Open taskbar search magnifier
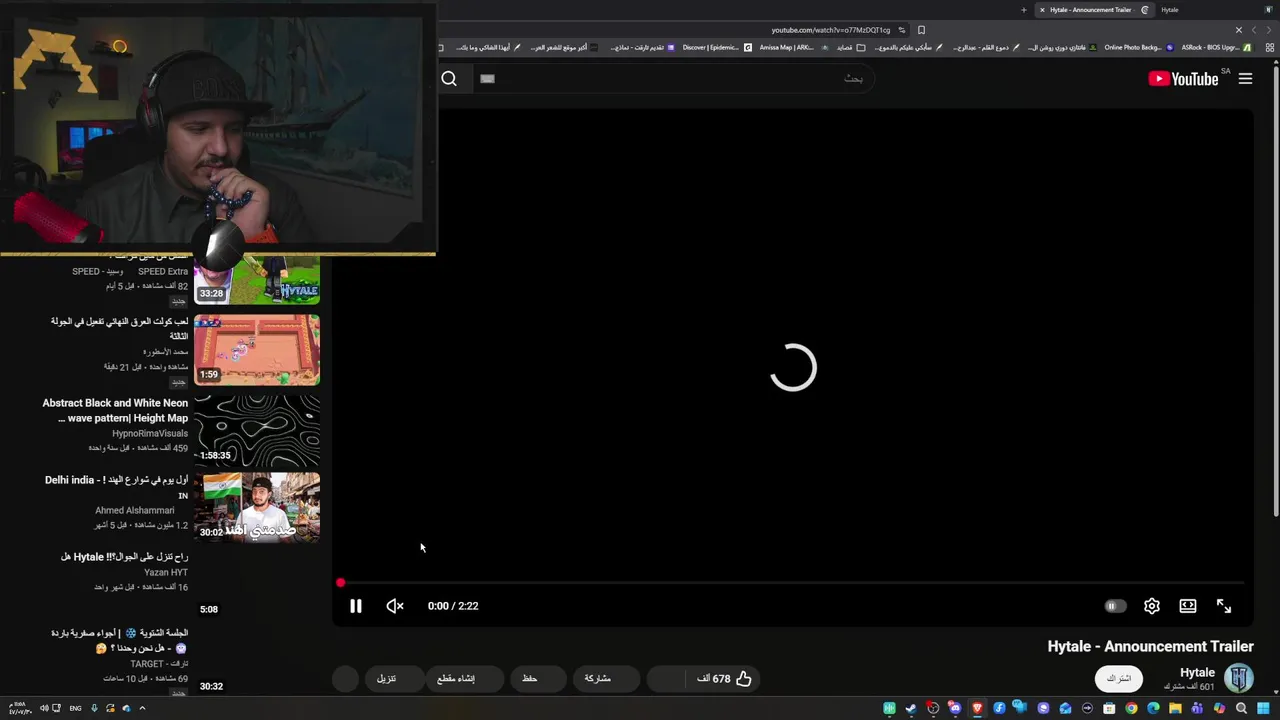This screenshot has width=1280, height=720. 1241,708
